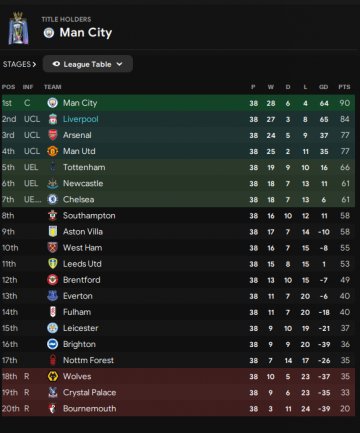The height and width of the screenshot is (433, 360).
Task: Click the Brighton club badge
Action: point(52,344)
